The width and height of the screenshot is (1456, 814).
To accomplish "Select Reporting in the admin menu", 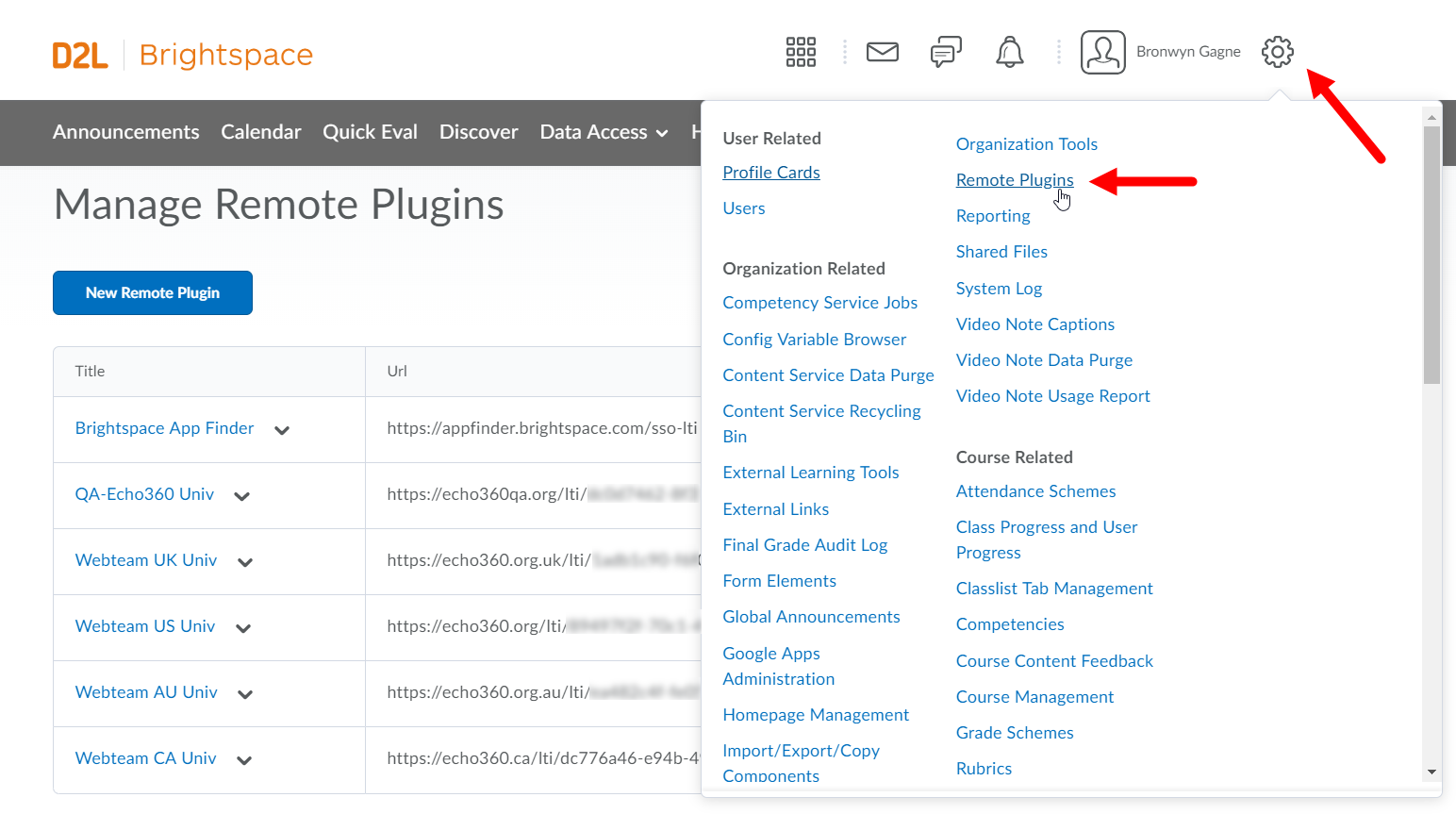I will [993, 216].
